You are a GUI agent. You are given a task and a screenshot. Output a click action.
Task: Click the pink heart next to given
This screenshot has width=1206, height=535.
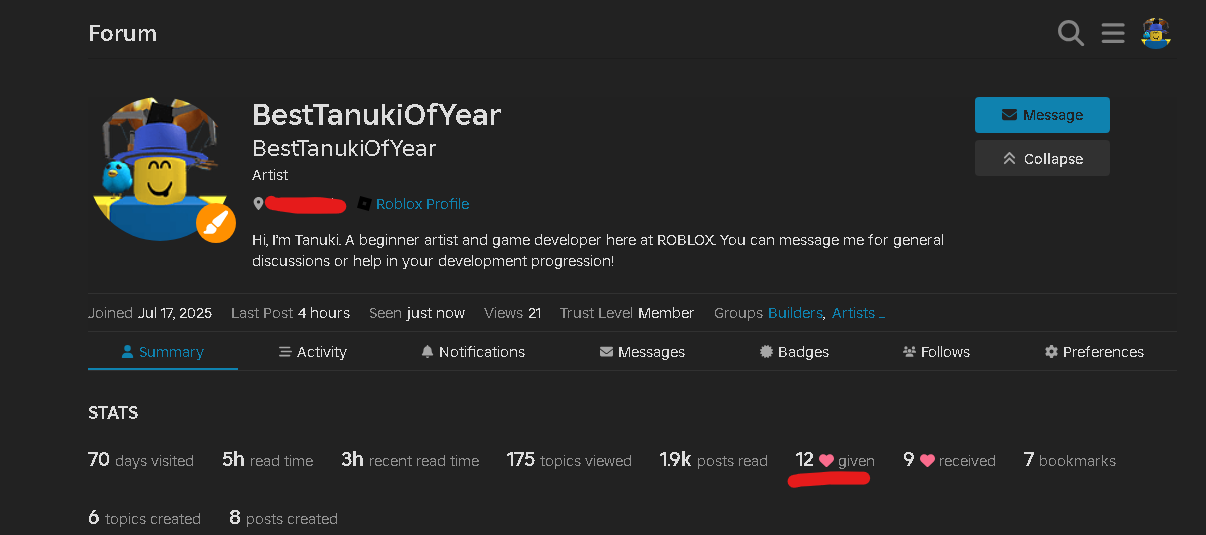[826, 461]
